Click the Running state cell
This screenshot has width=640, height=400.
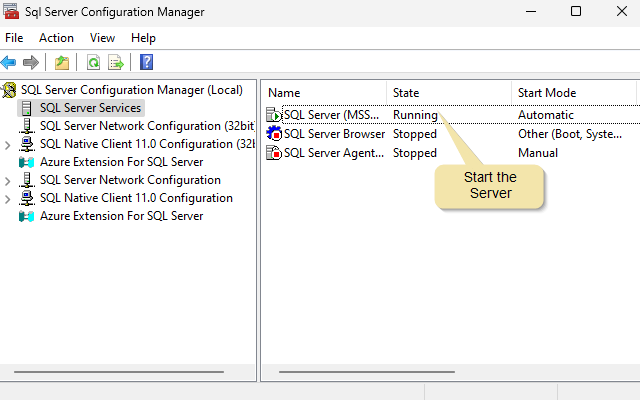pyautogui.click(x=415, y=115)
